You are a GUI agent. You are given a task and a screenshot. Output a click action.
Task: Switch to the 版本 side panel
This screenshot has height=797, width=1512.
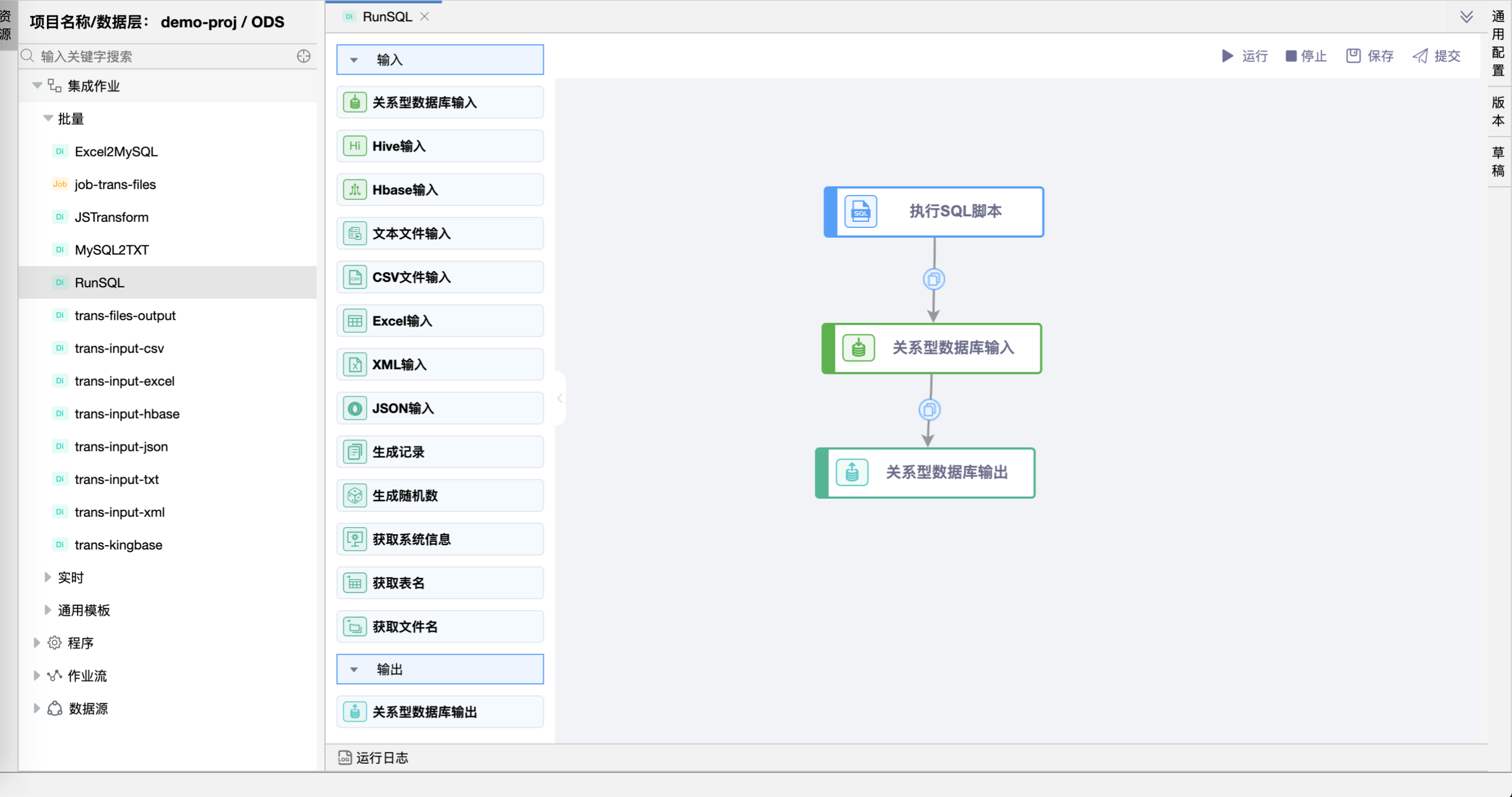pos(1497,110)
